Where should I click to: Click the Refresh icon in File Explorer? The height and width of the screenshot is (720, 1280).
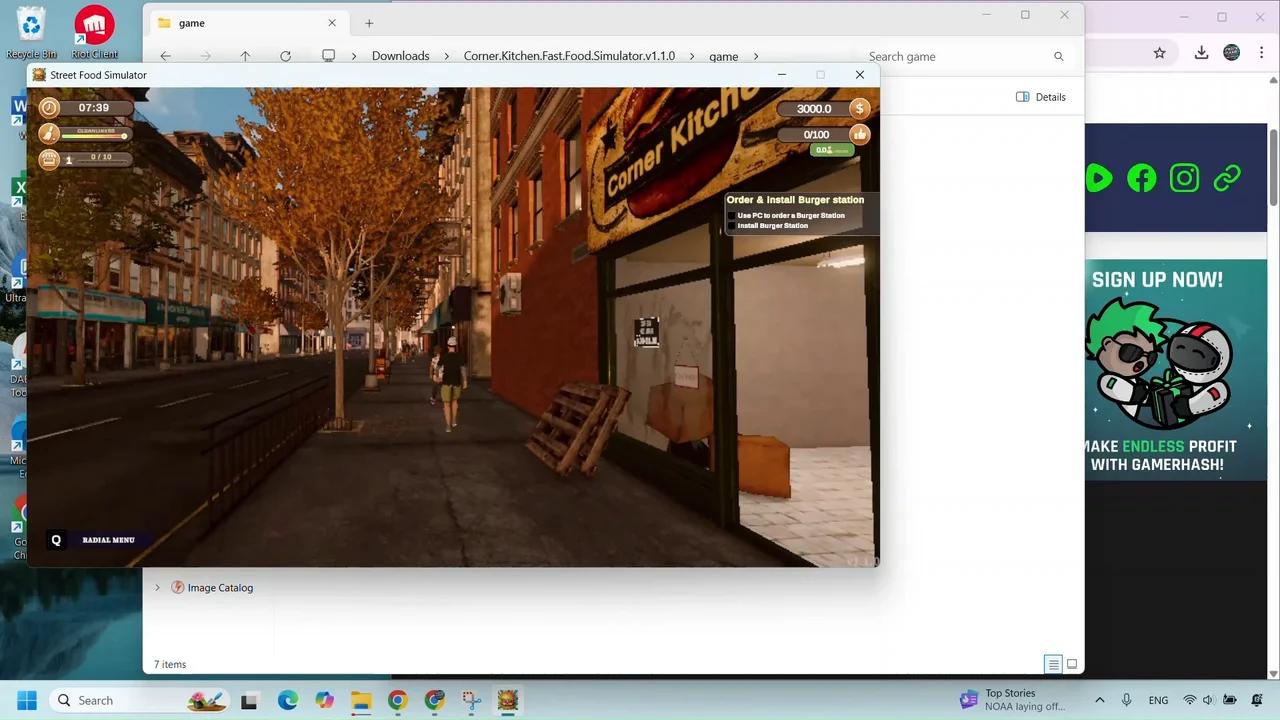(x=285, y=56)
